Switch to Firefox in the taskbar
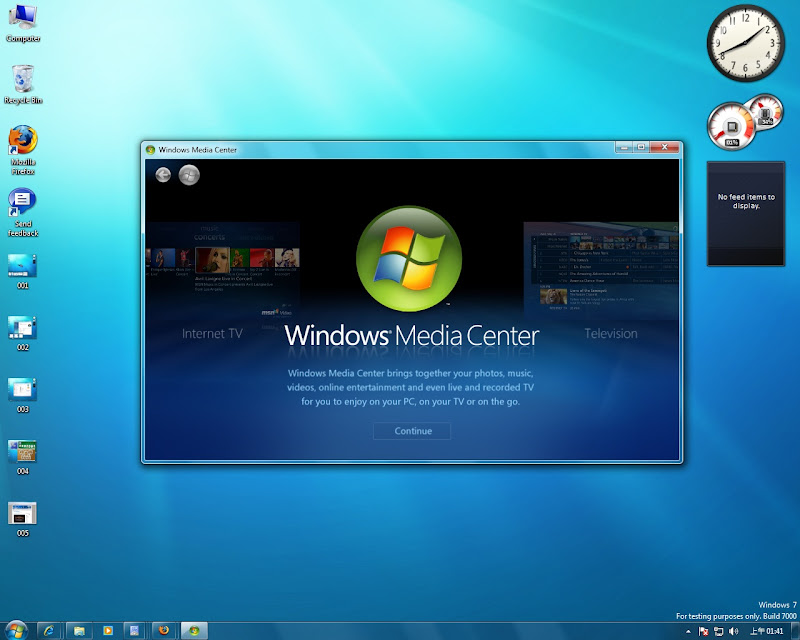800x640 pixels. tap(164, 631)
